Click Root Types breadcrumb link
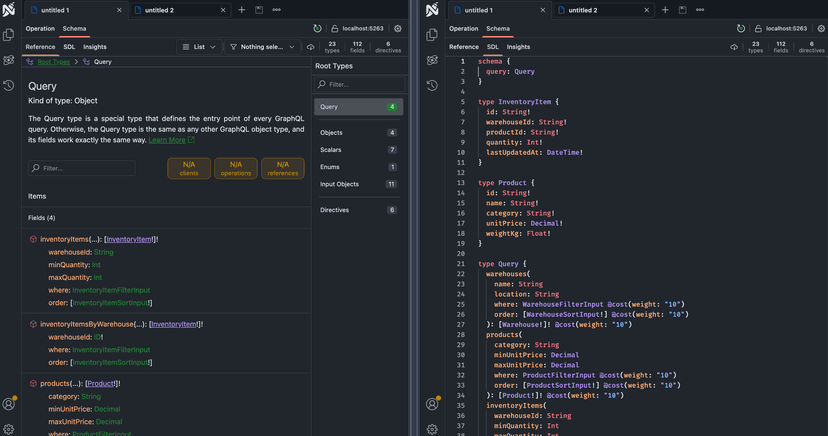 [x=53, y=62]
